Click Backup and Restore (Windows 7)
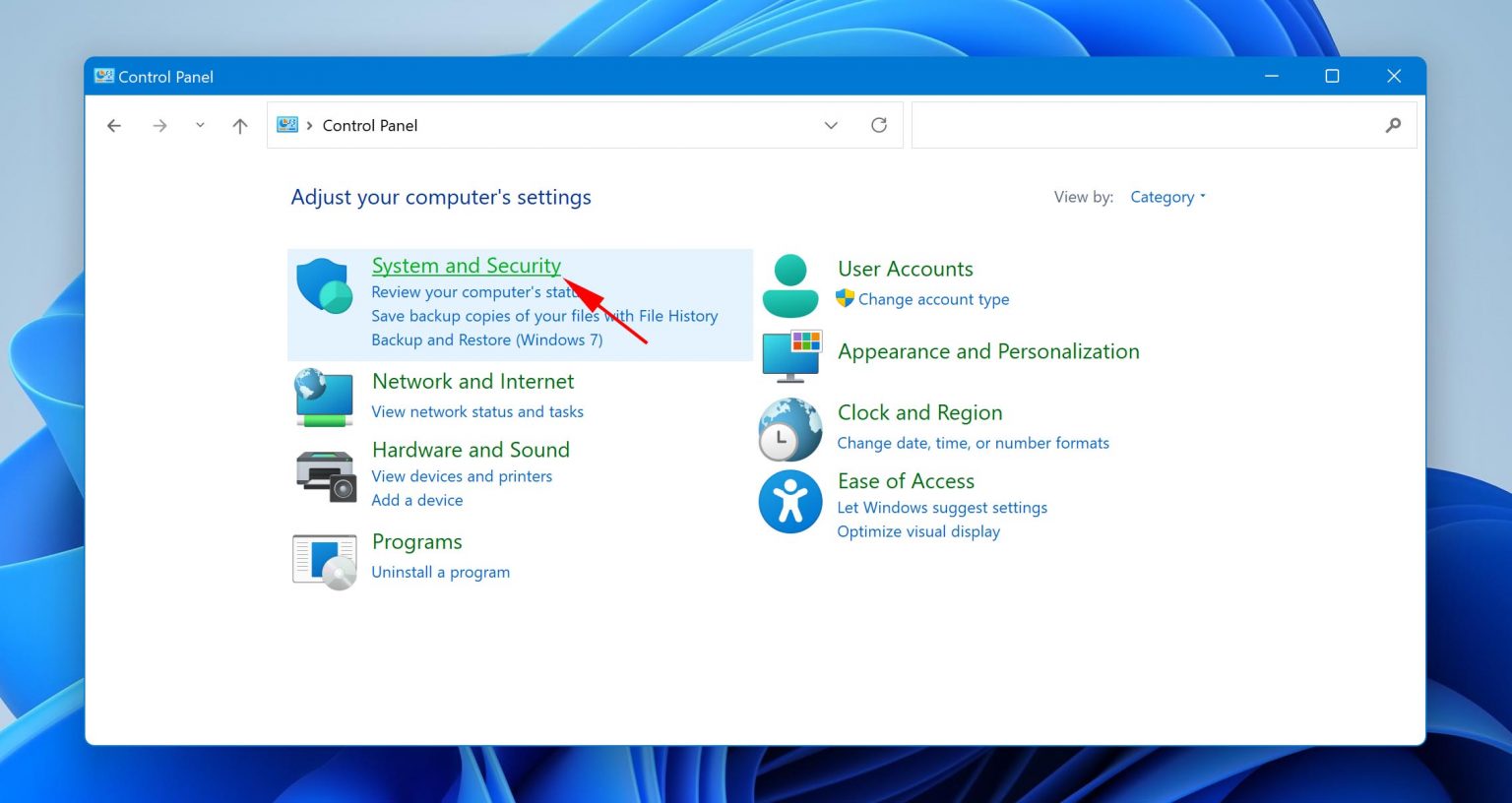1512x803 pixels. click(x=487, y=339)
